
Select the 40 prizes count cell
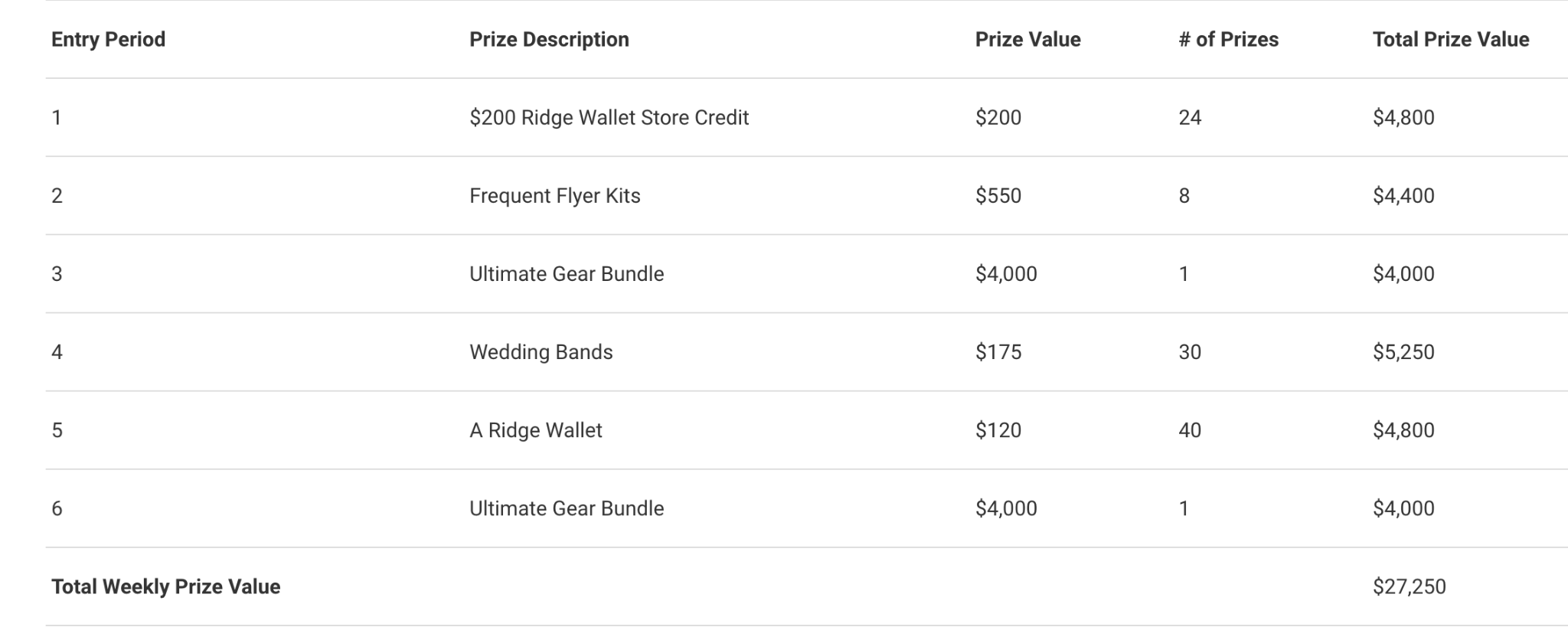coord(1190,430)
